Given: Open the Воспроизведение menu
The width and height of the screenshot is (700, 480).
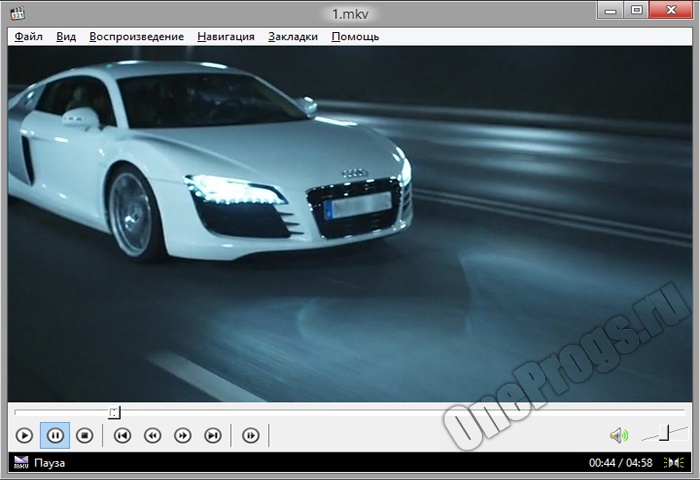Looking at the screenshot, I should tap(137, 37).
